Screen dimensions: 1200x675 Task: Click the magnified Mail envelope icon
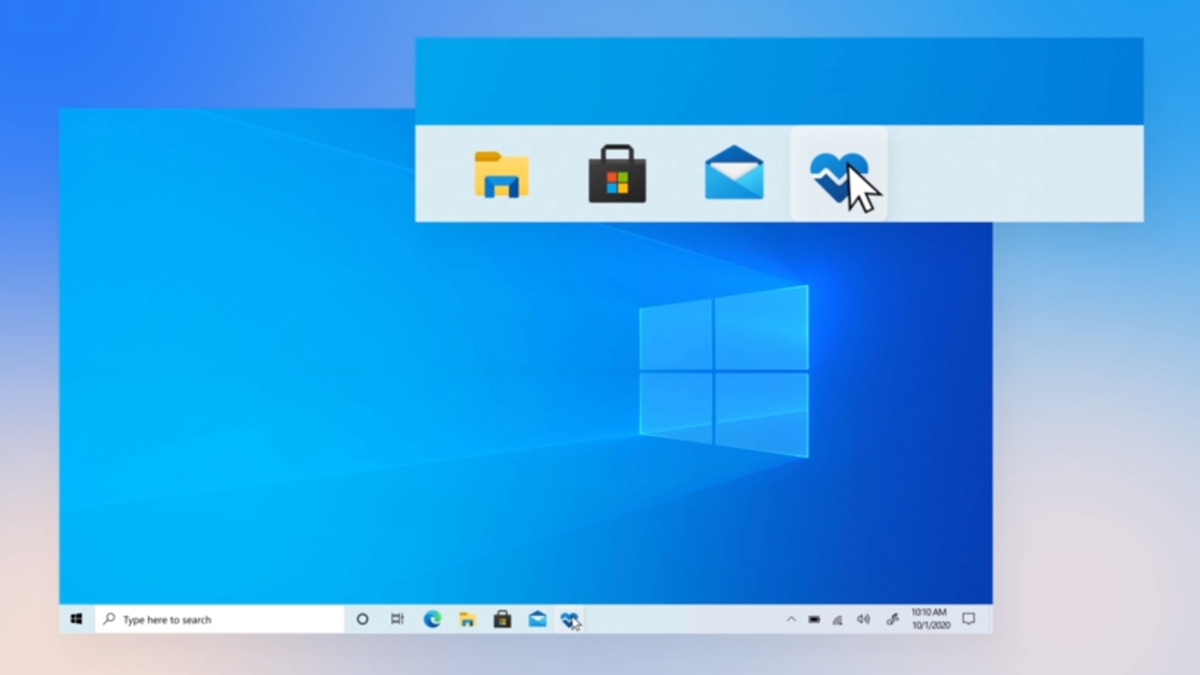[734, 172]
